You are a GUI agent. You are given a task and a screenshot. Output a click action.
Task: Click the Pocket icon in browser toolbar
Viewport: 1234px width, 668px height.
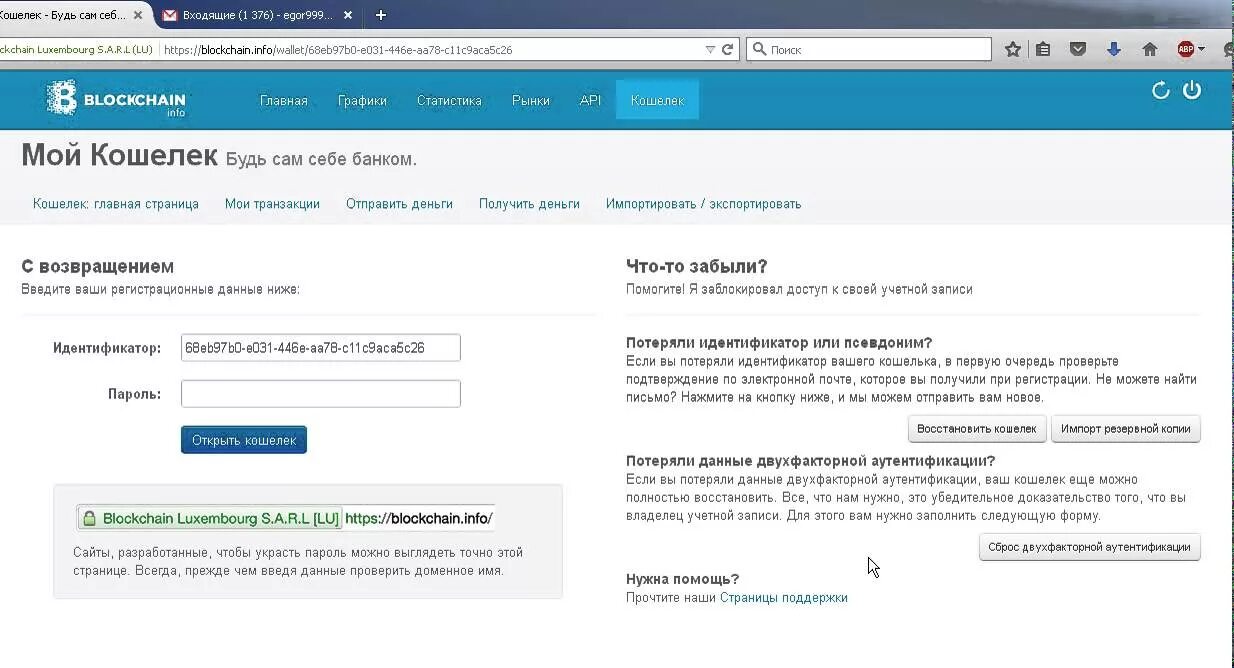tap(1078, 49)
